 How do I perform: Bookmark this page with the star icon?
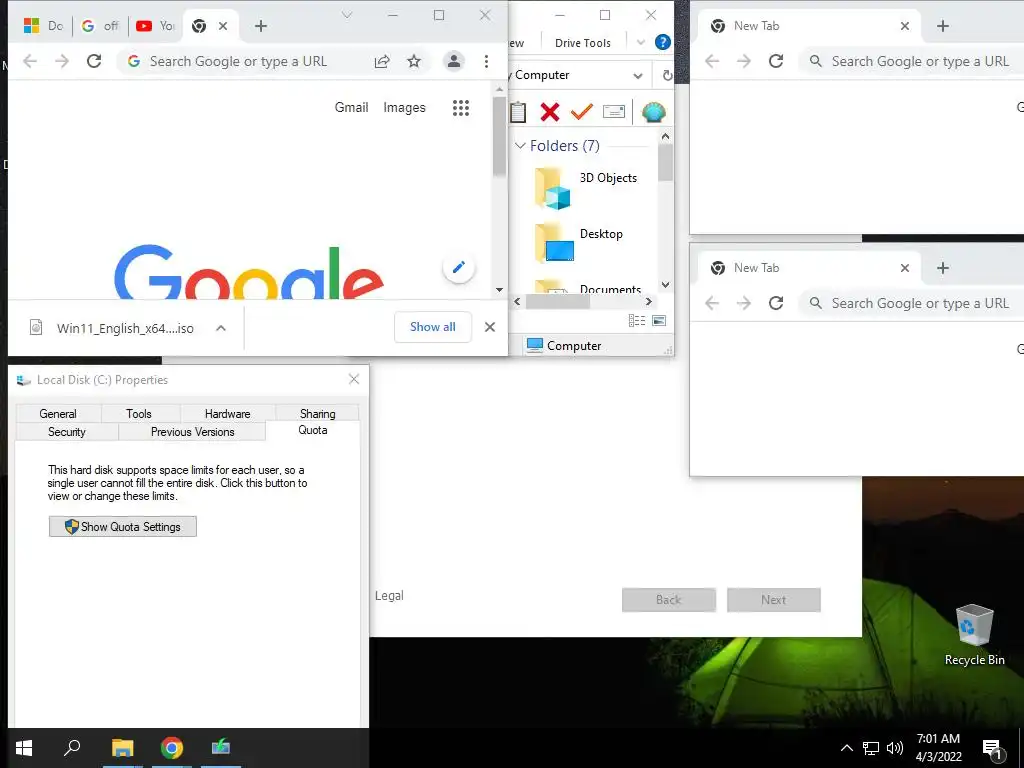414,61
